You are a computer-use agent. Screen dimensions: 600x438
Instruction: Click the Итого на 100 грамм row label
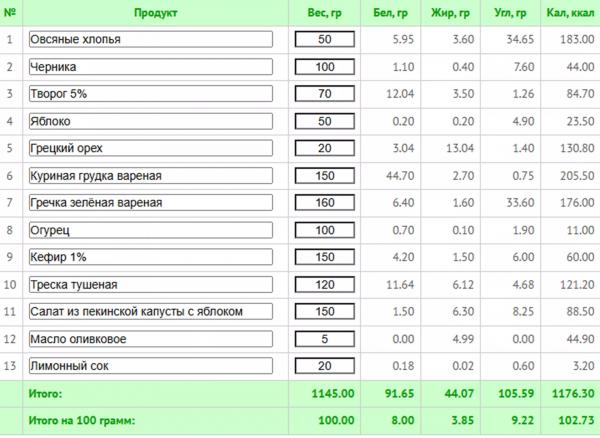[82, 420]
